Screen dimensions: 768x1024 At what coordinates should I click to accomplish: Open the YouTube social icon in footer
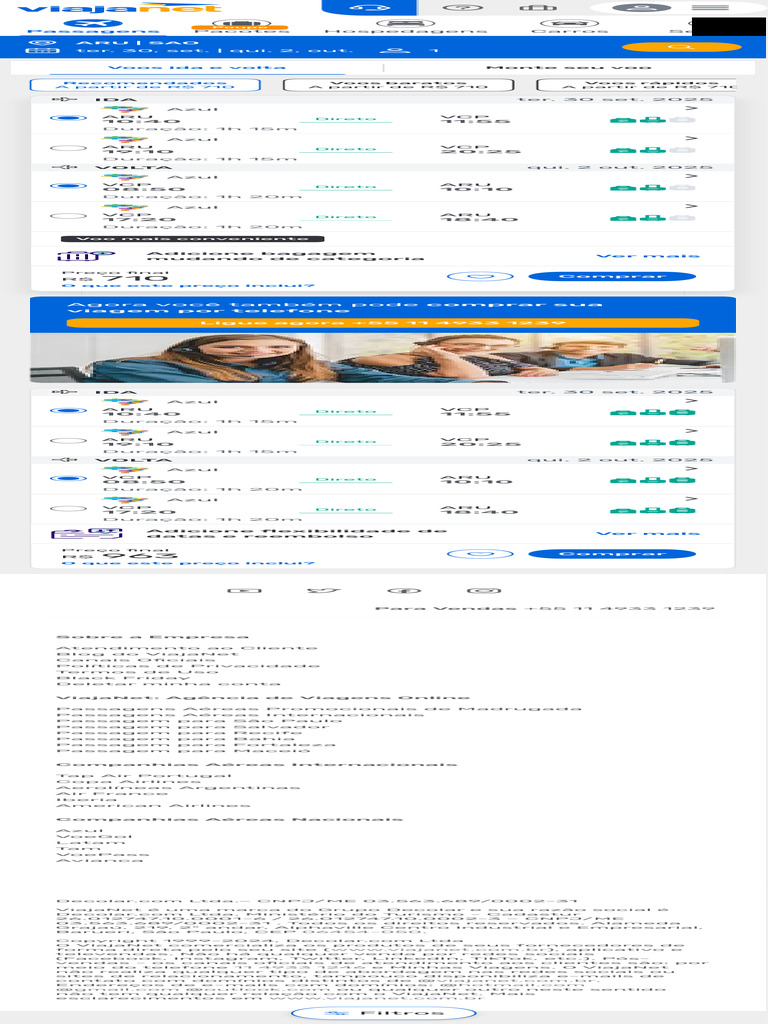[x=244, y=591]
